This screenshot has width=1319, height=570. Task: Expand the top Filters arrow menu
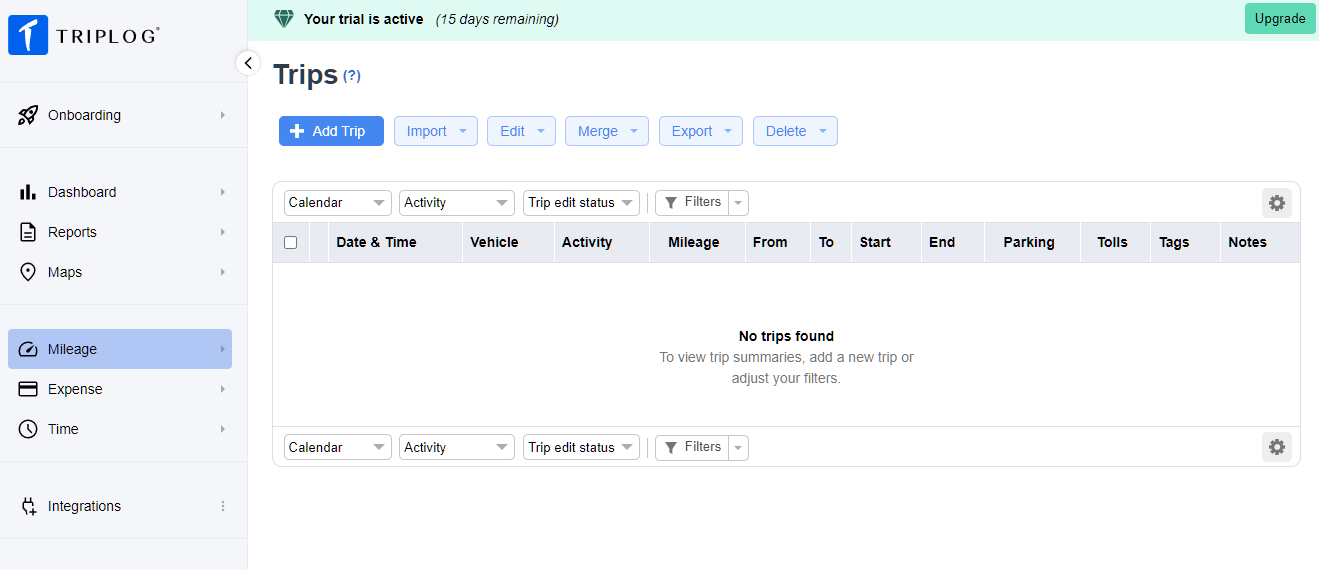(x=739, y=203)
